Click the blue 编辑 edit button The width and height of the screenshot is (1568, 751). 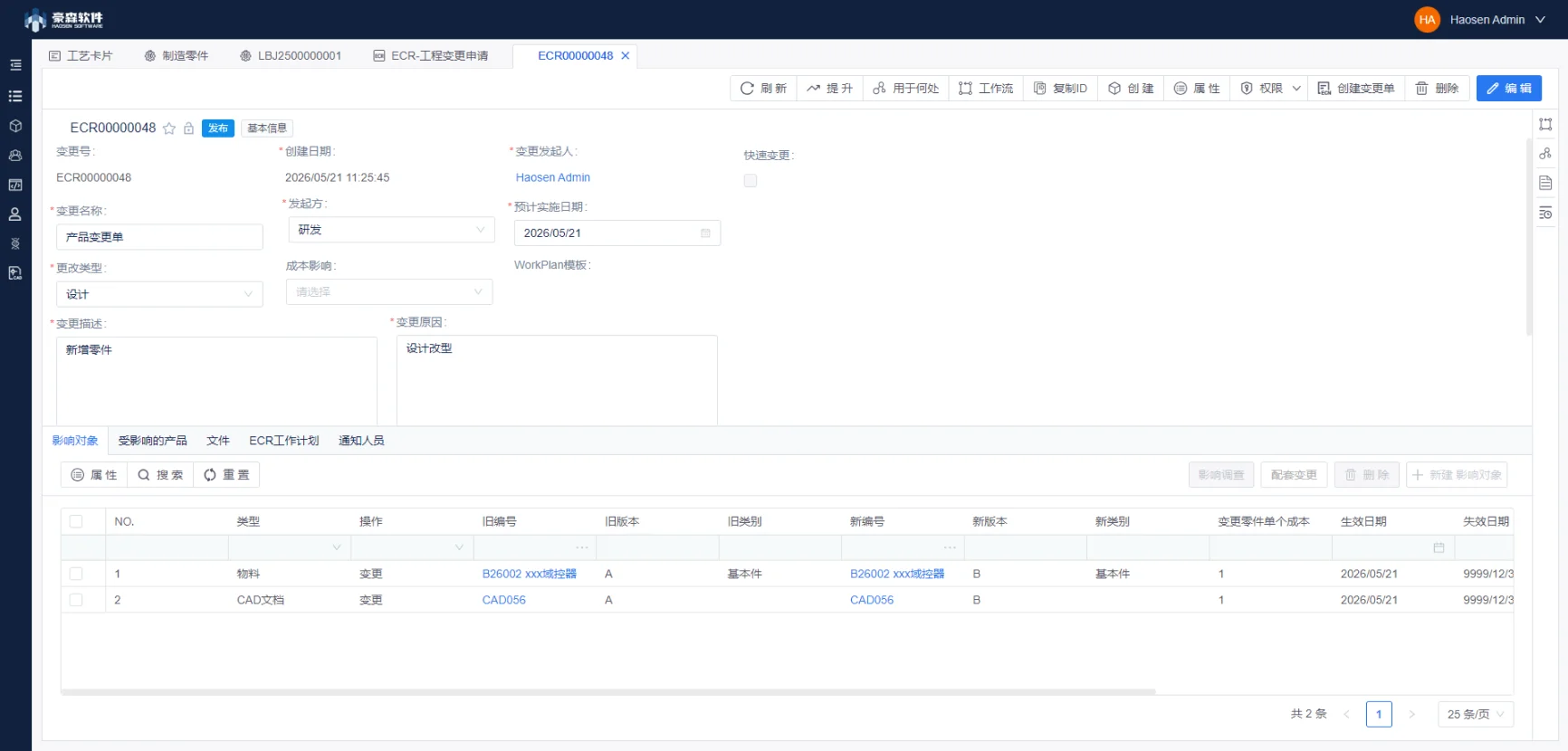(1508, 88)
